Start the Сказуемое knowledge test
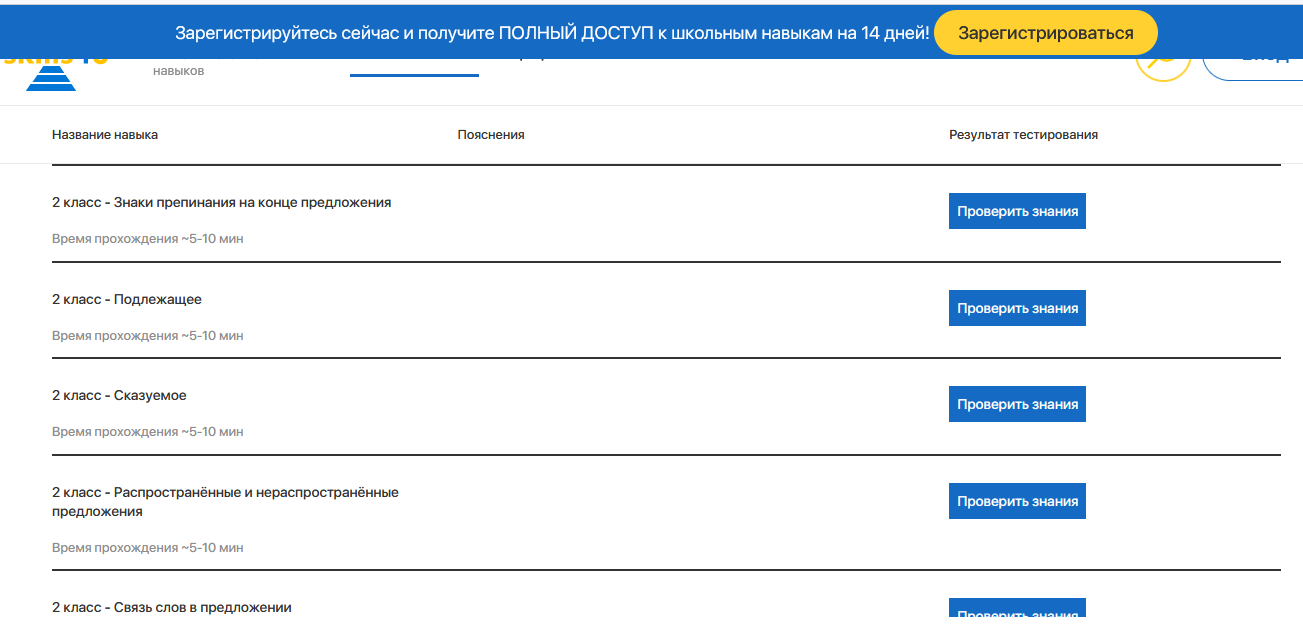The width and height of the screenshot is (1303, 629). point(1017,404)
